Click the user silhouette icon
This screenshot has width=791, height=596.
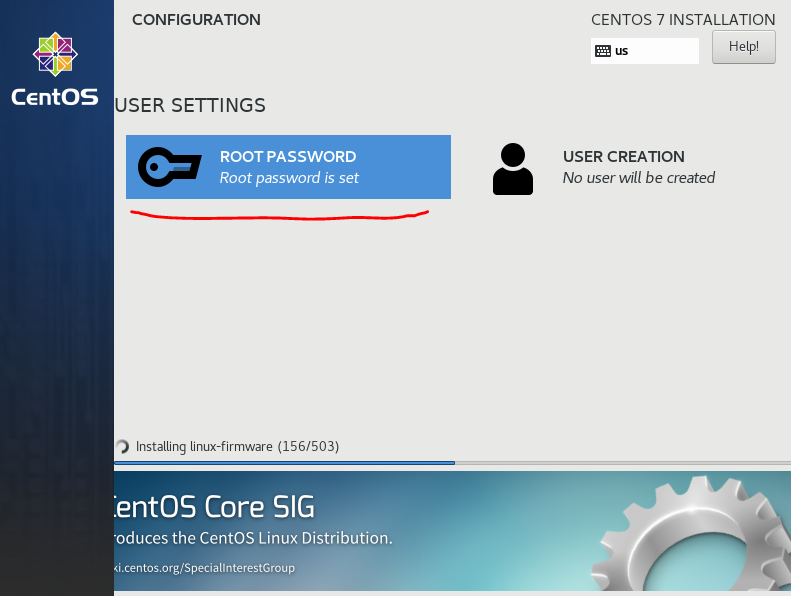pyautogui.click(x=513, y=169)
